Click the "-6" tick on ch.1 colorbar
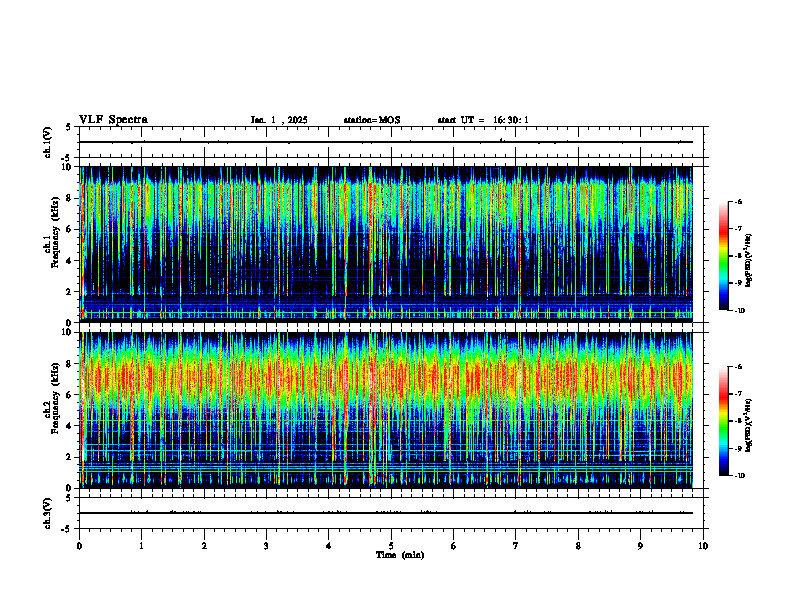The height and width of the screenshot is (612, 792). click(738, 202)
